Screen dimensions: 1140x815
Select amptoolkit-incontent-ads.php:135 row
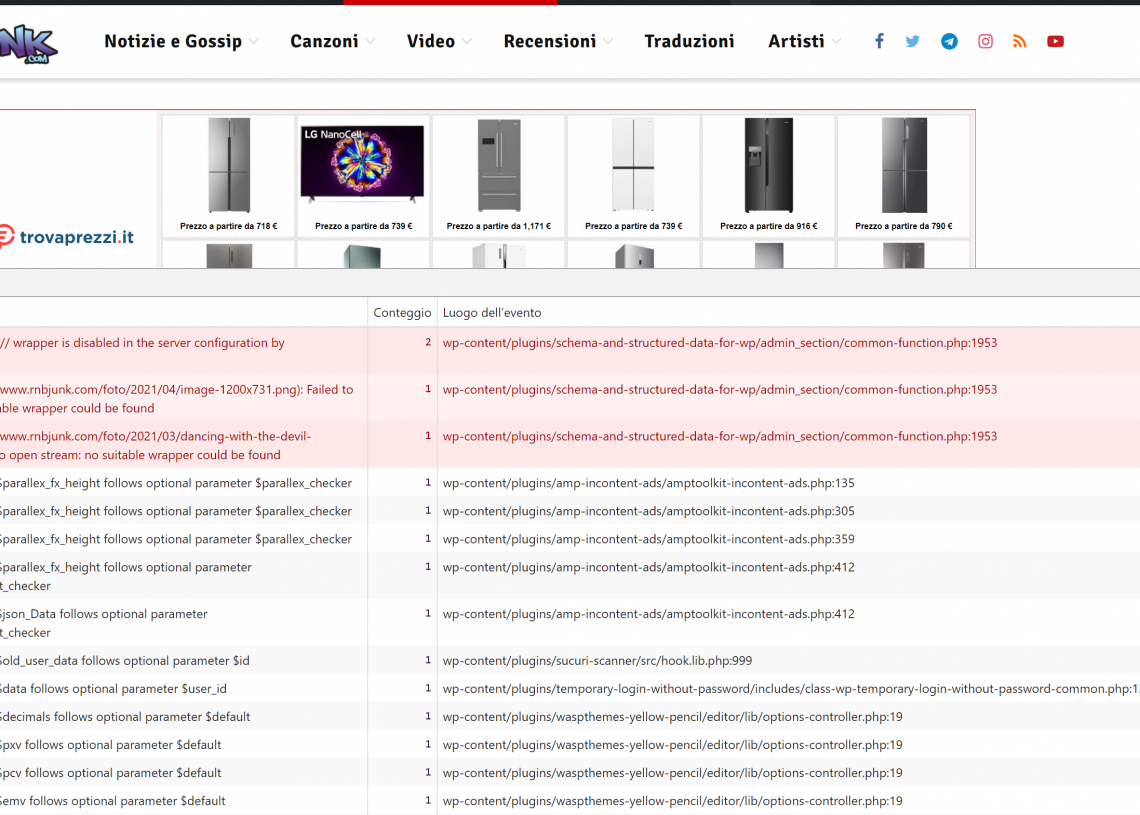648,483
